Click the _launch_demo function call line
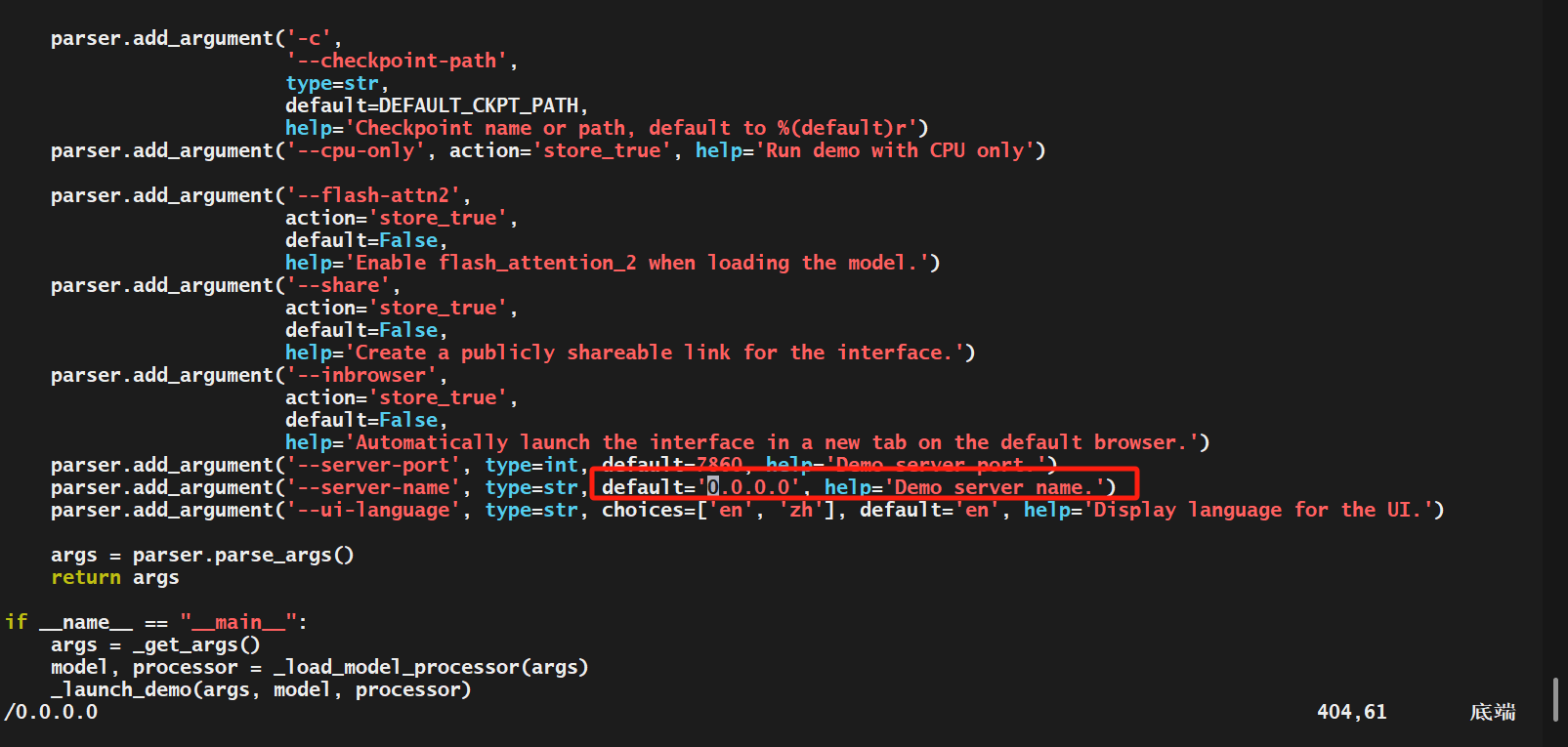Image resolution: width=1568 pixels, height=747 pixels. 261,689
